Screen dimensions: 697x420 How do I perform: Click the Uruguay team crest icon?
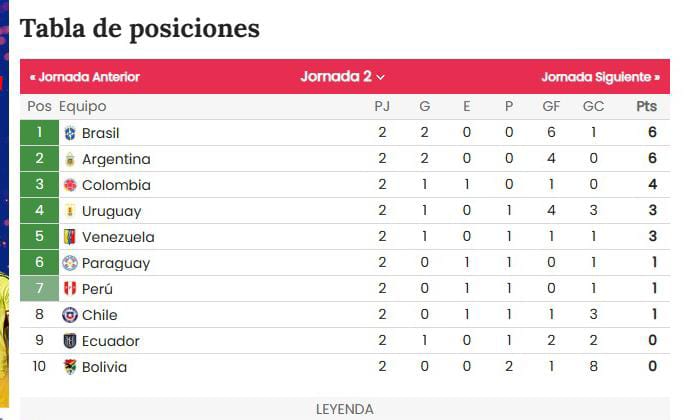click(70, 211)
